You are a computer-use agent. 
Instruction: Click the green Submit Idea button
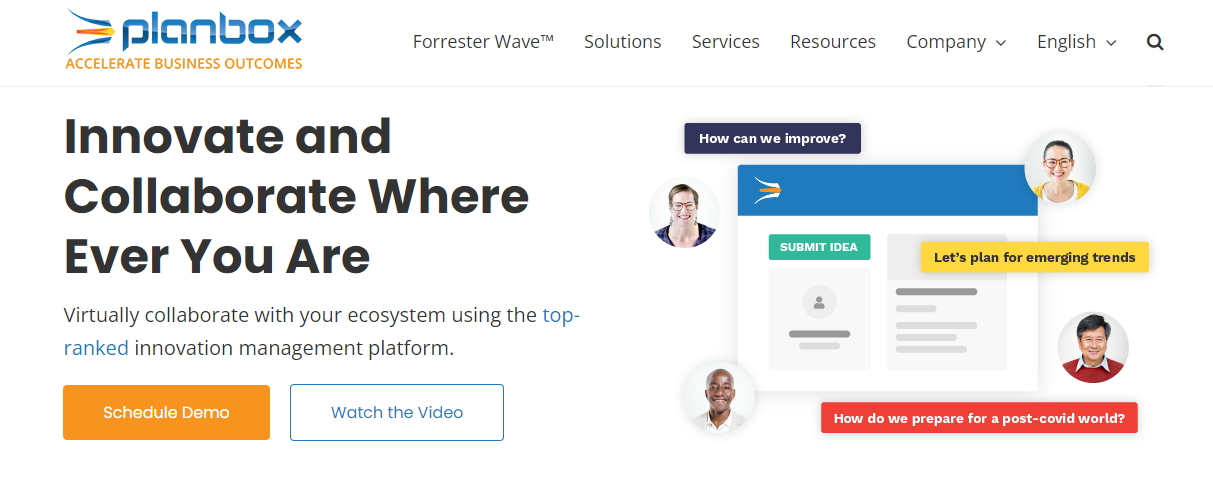[819, 247]
